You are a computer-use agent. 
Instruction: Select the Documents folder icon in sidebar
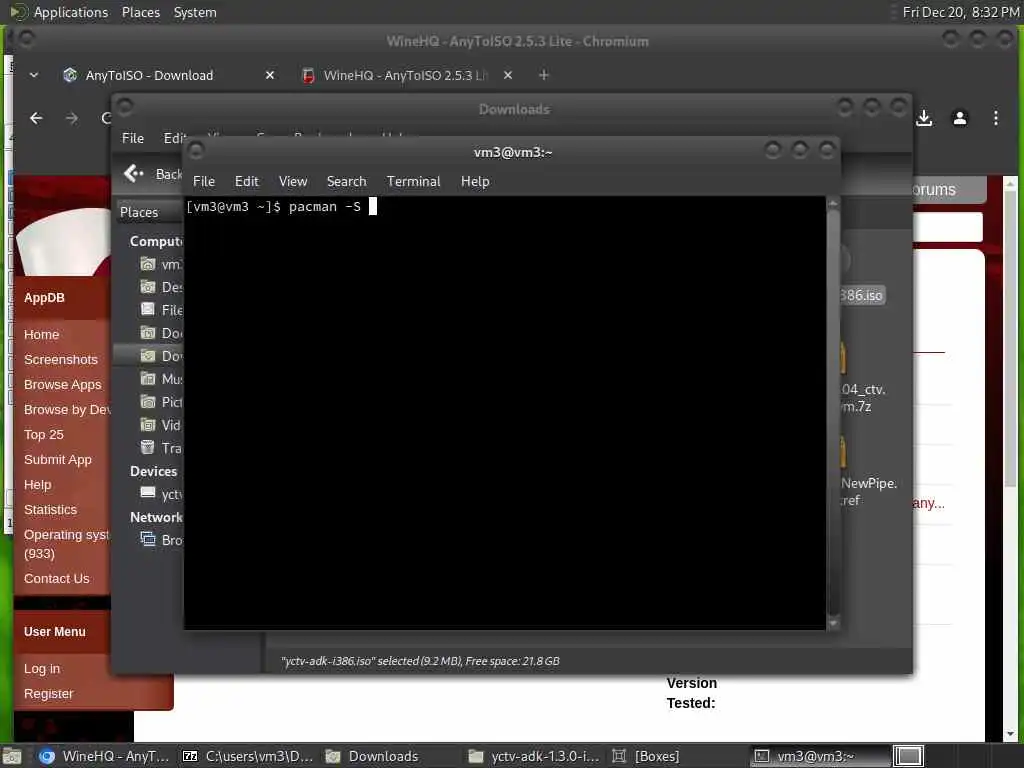148,333
